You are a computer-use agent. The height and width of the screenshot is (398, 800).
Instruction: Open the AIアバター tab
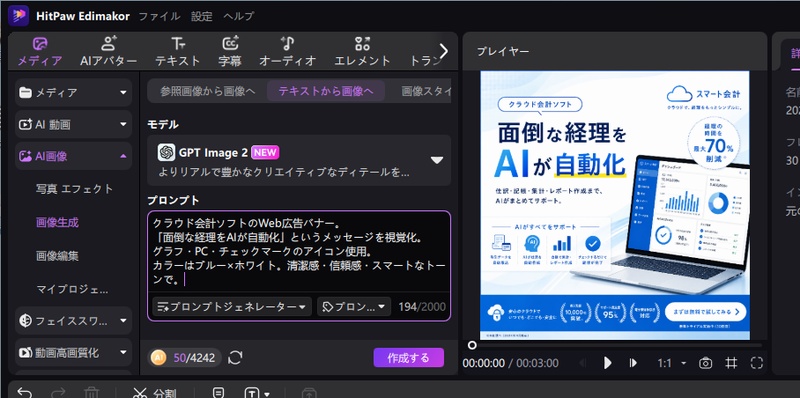coord(108,52)
